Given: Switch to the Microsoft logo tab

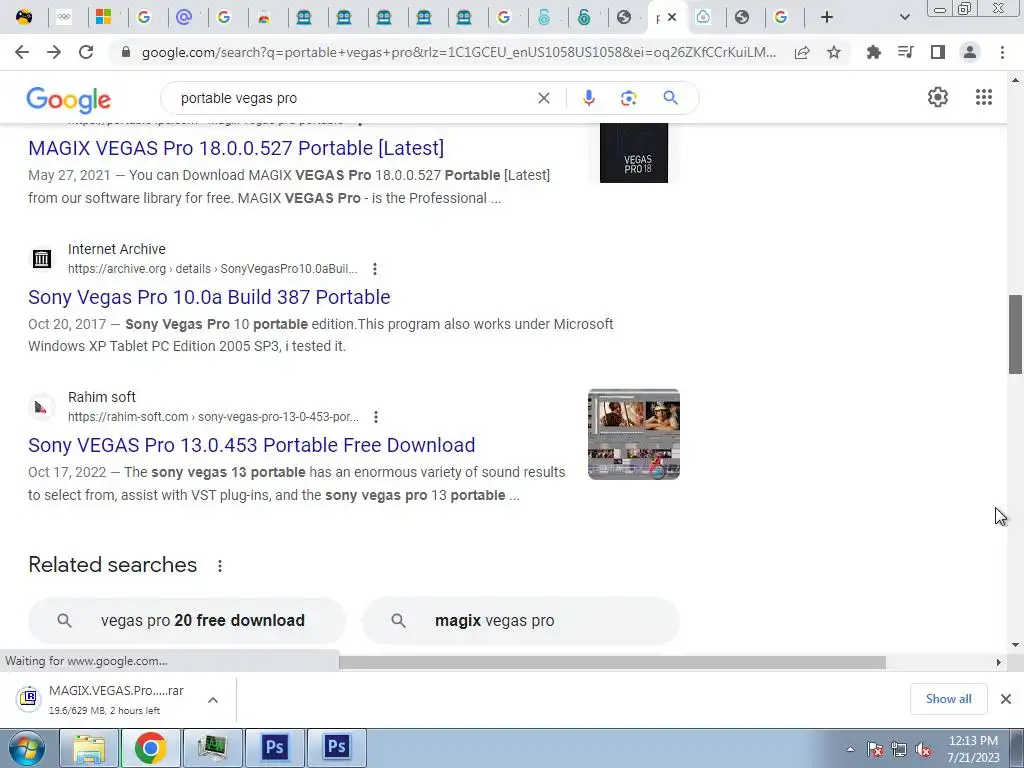Looking at the screenshot, I should point(103,17).
